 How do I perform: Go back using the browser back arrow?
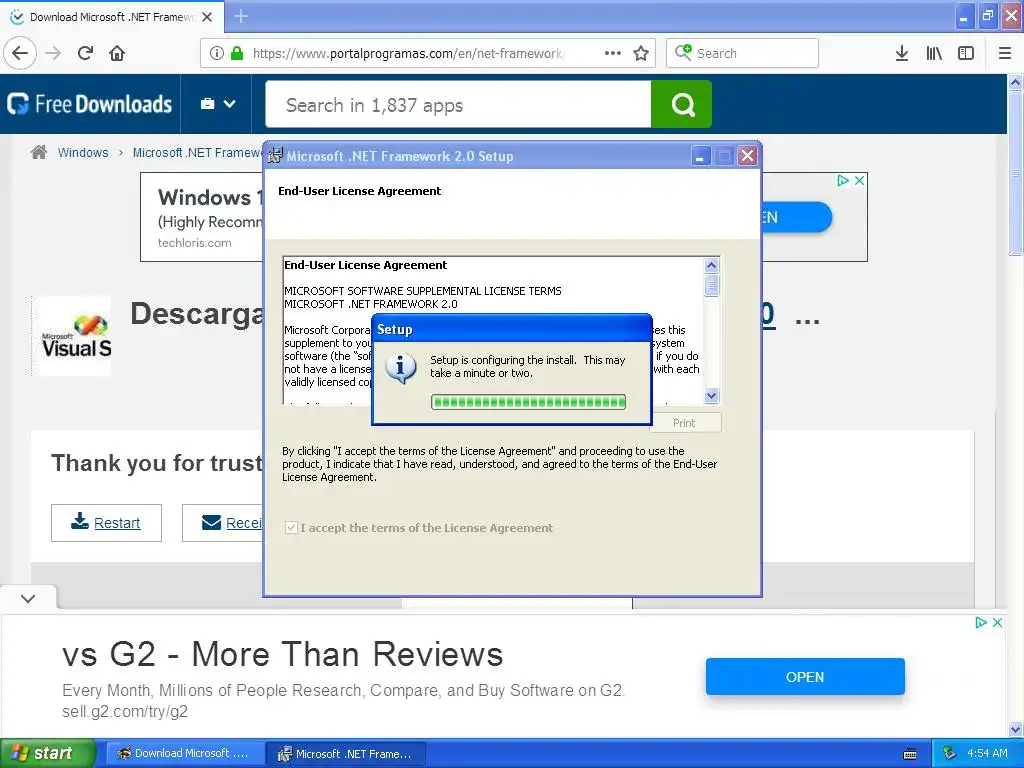20,53
